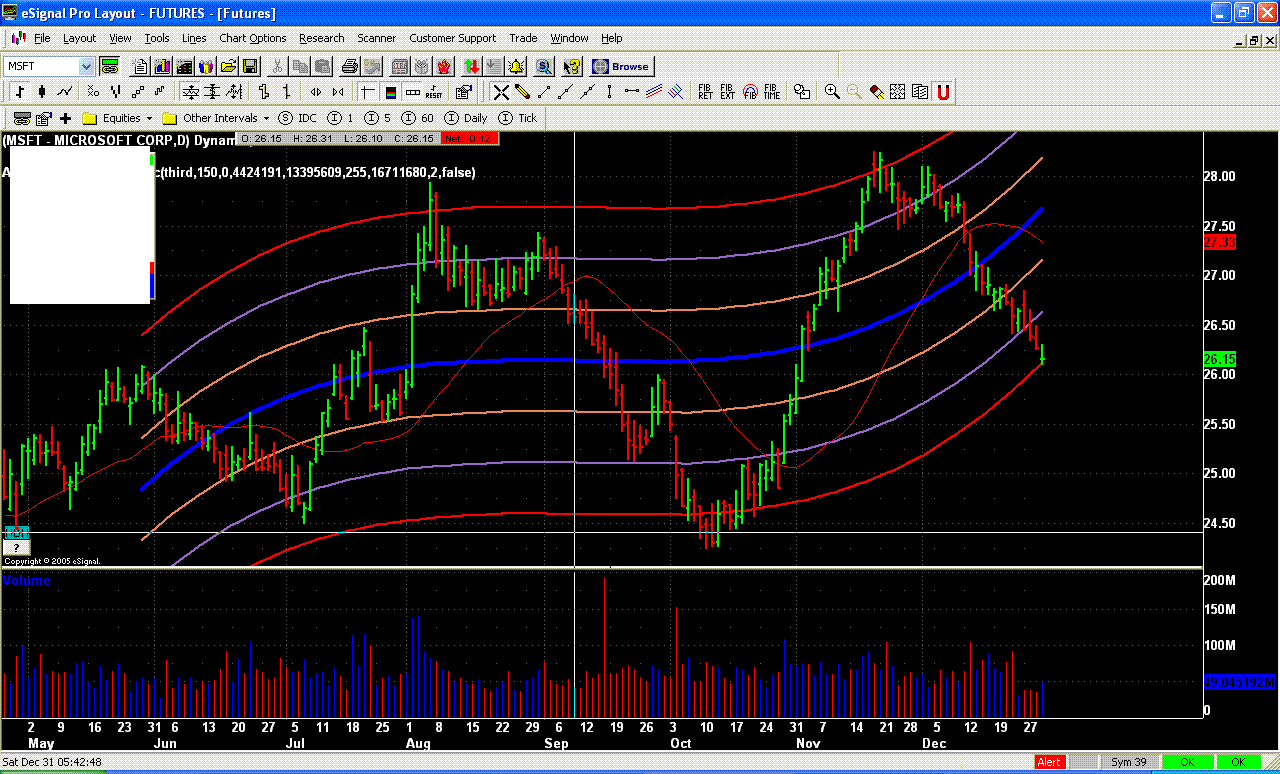The width and height of the screenshot is (1280, 774).
Task: Open the MSFT symbol dropdown
Action: [x=86, y=66]
